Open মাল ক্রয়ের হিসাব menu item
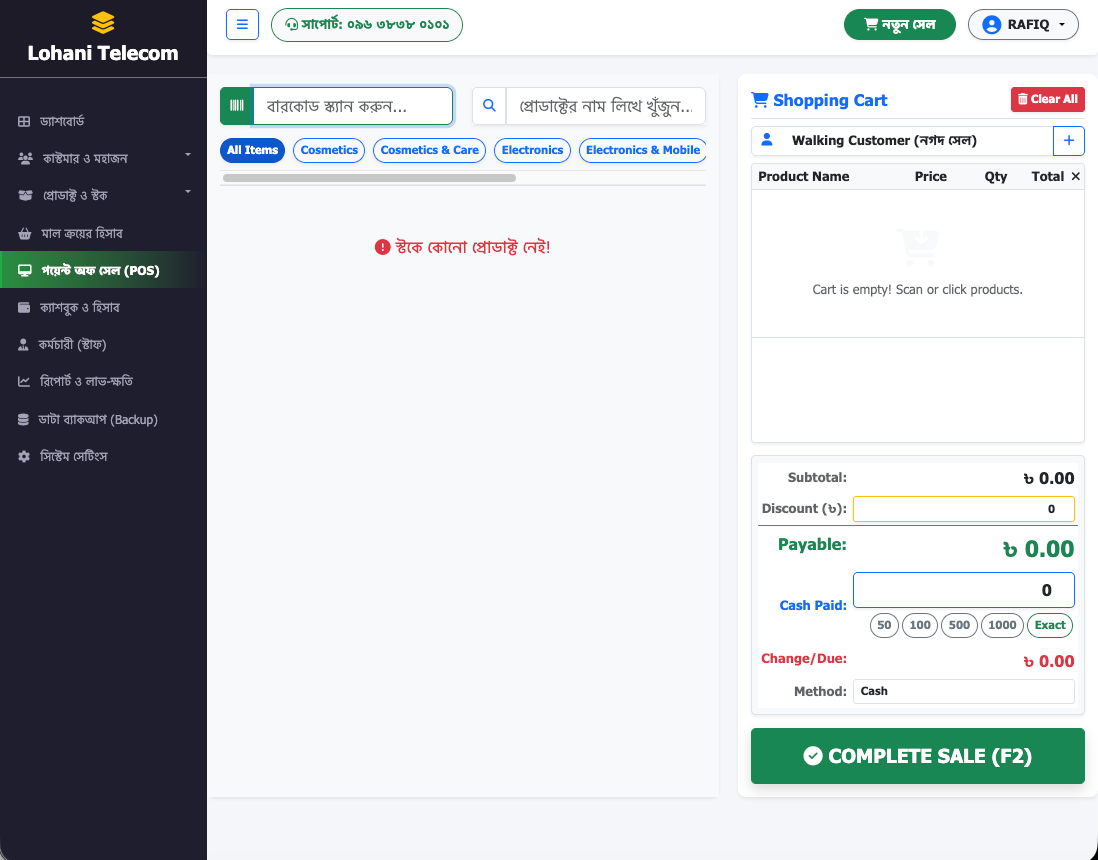The height and width of the screenshot is (860, 1098). pyautogui.click(x=104, y=233)
